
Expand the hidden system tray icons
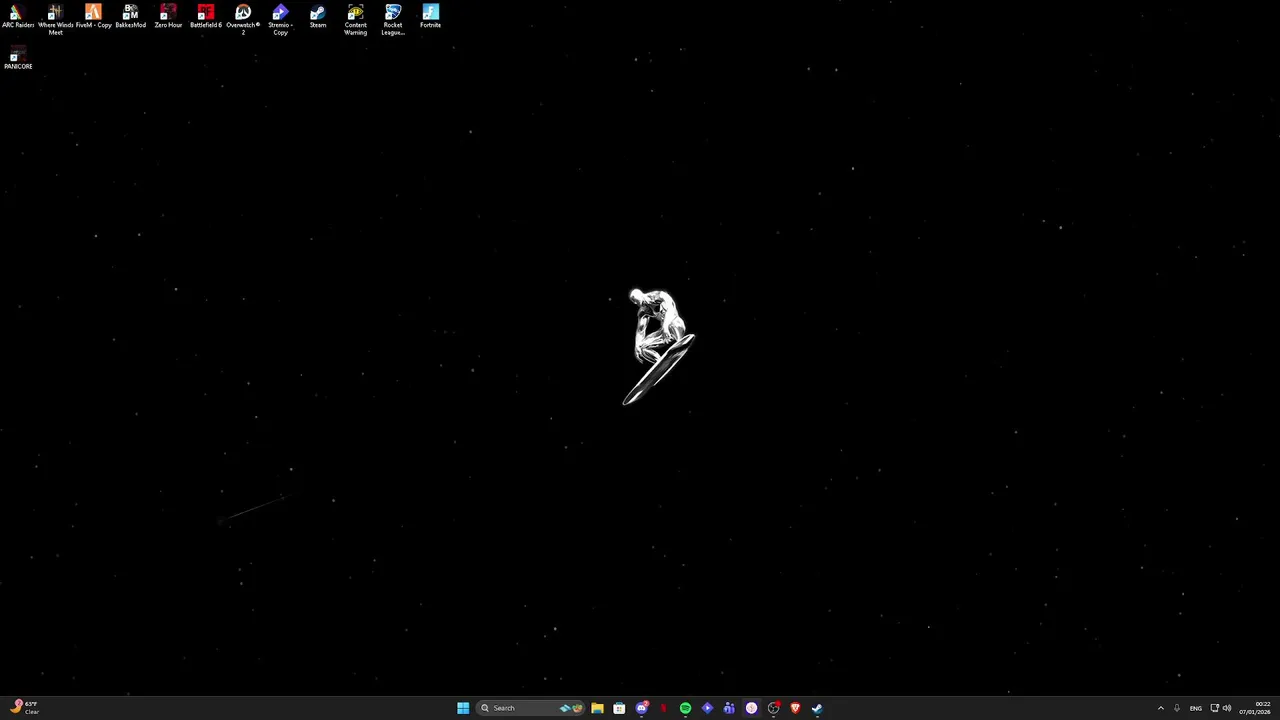[1160, 708]
